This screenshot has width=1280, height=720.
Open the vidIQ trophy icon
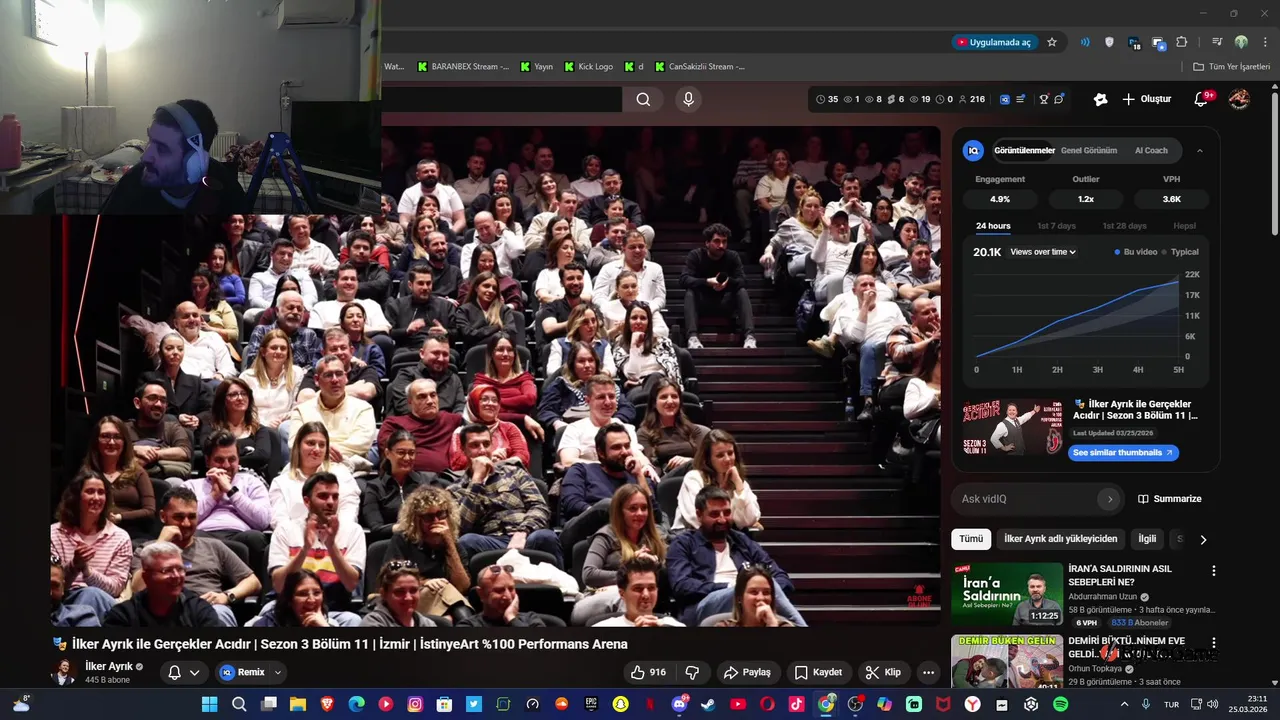point(1044,99)
